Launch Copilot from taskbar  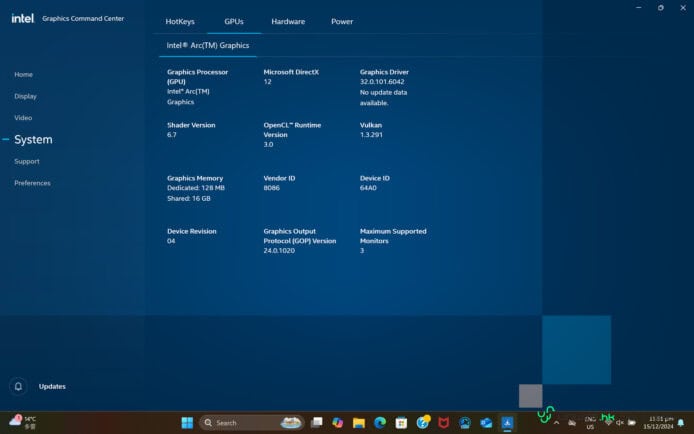coord(338,423)
